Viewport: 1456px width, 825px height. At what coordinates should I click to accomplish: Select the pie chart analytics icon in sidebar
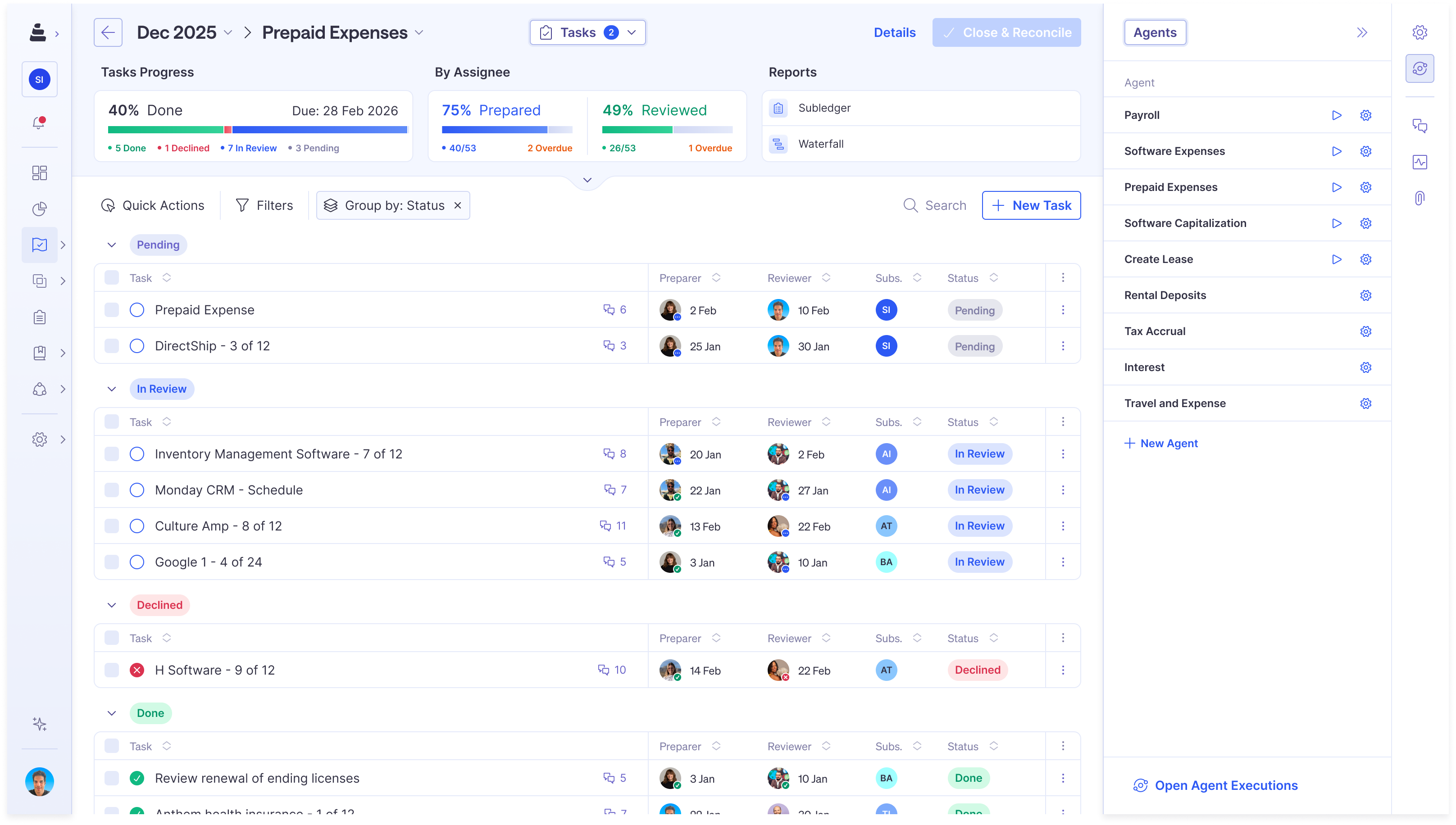tap(40, 209)
